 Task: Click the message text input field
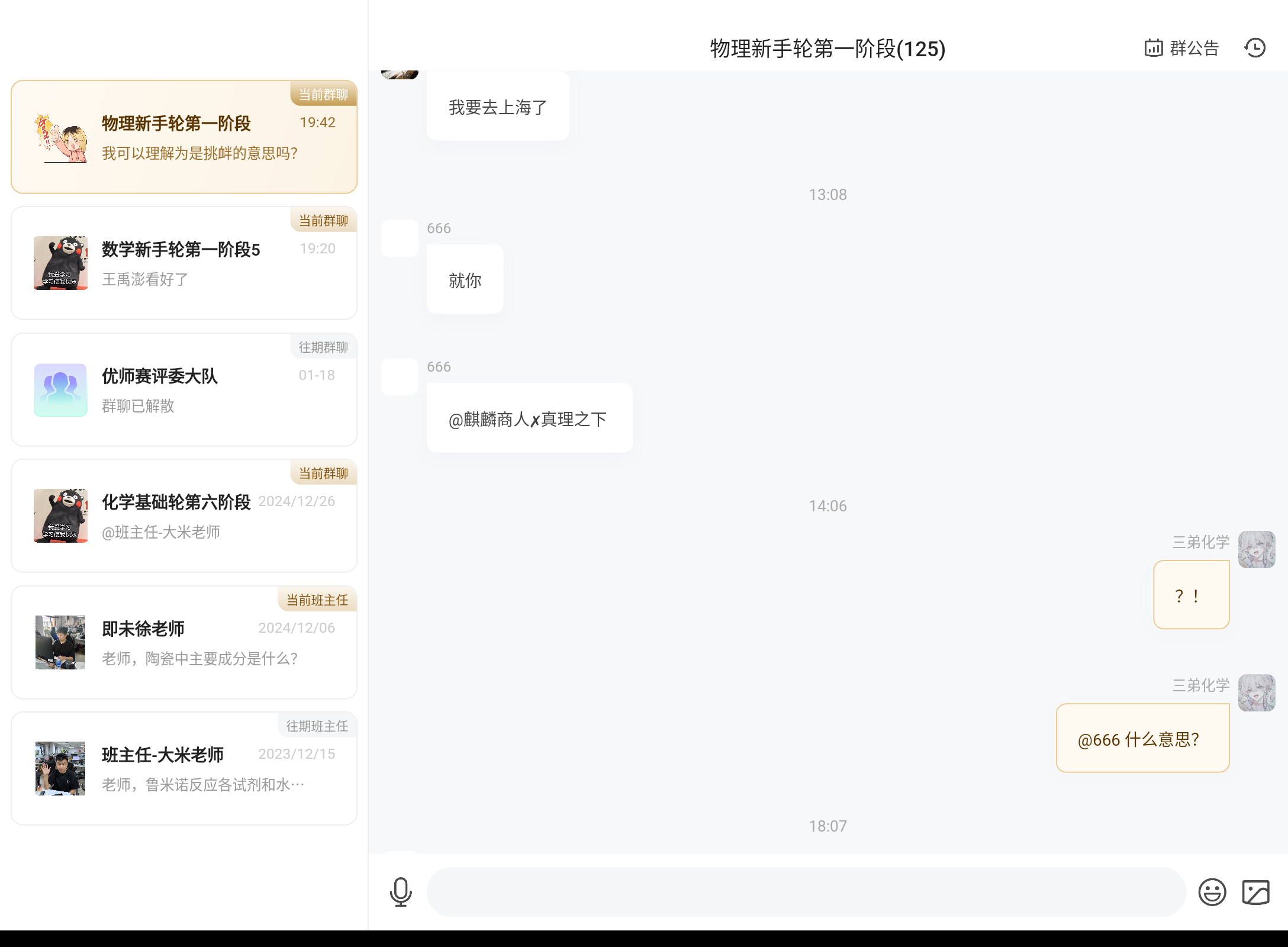pos(806,892)
